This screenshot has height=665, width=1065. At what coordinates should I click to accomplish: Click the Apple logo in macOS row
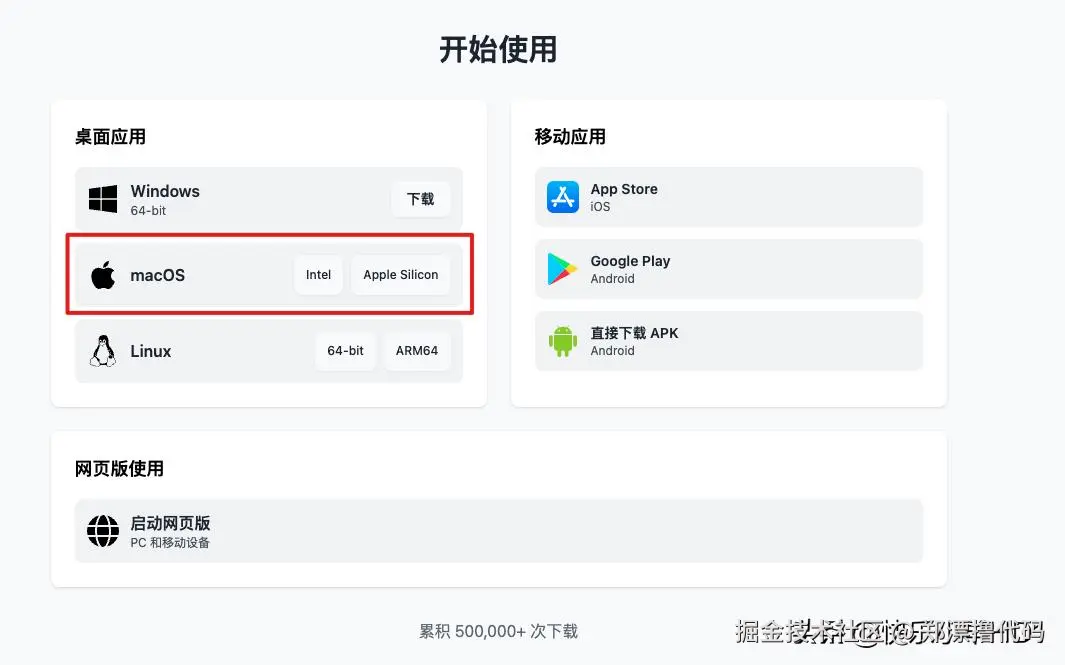click(103, 274)
